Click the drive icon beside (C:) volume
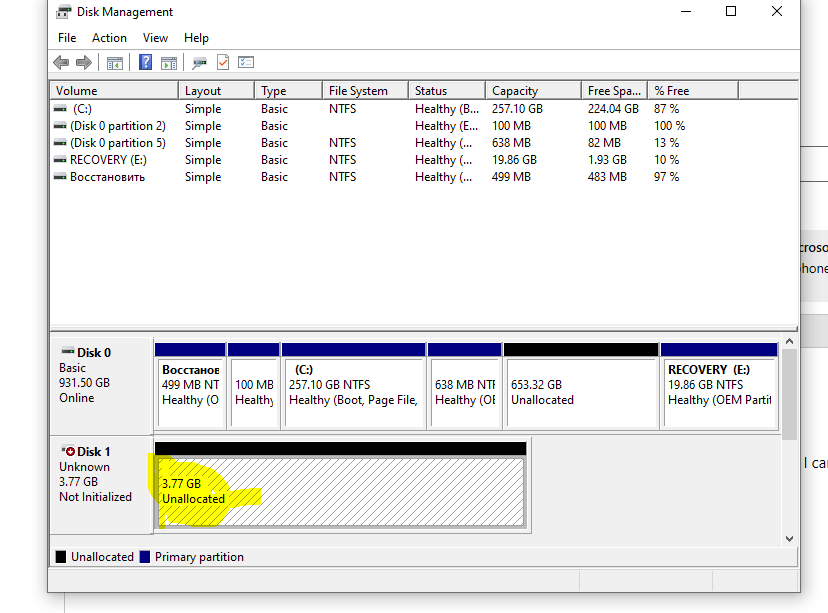 point(60,109)
